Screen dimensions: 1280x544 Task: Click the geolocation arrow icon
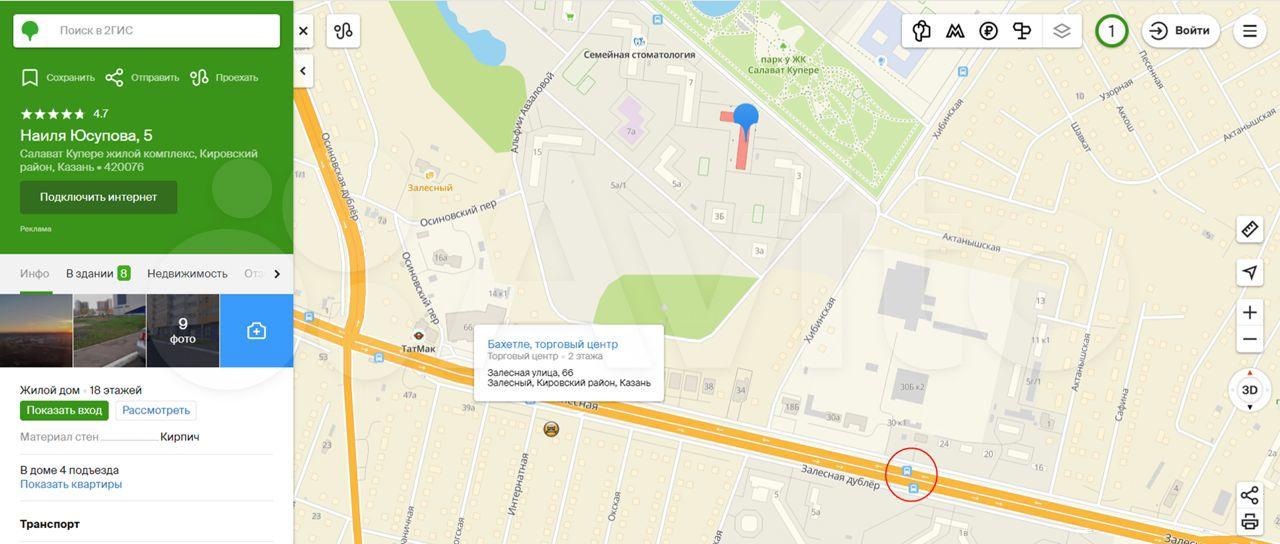coord(1249,272)
